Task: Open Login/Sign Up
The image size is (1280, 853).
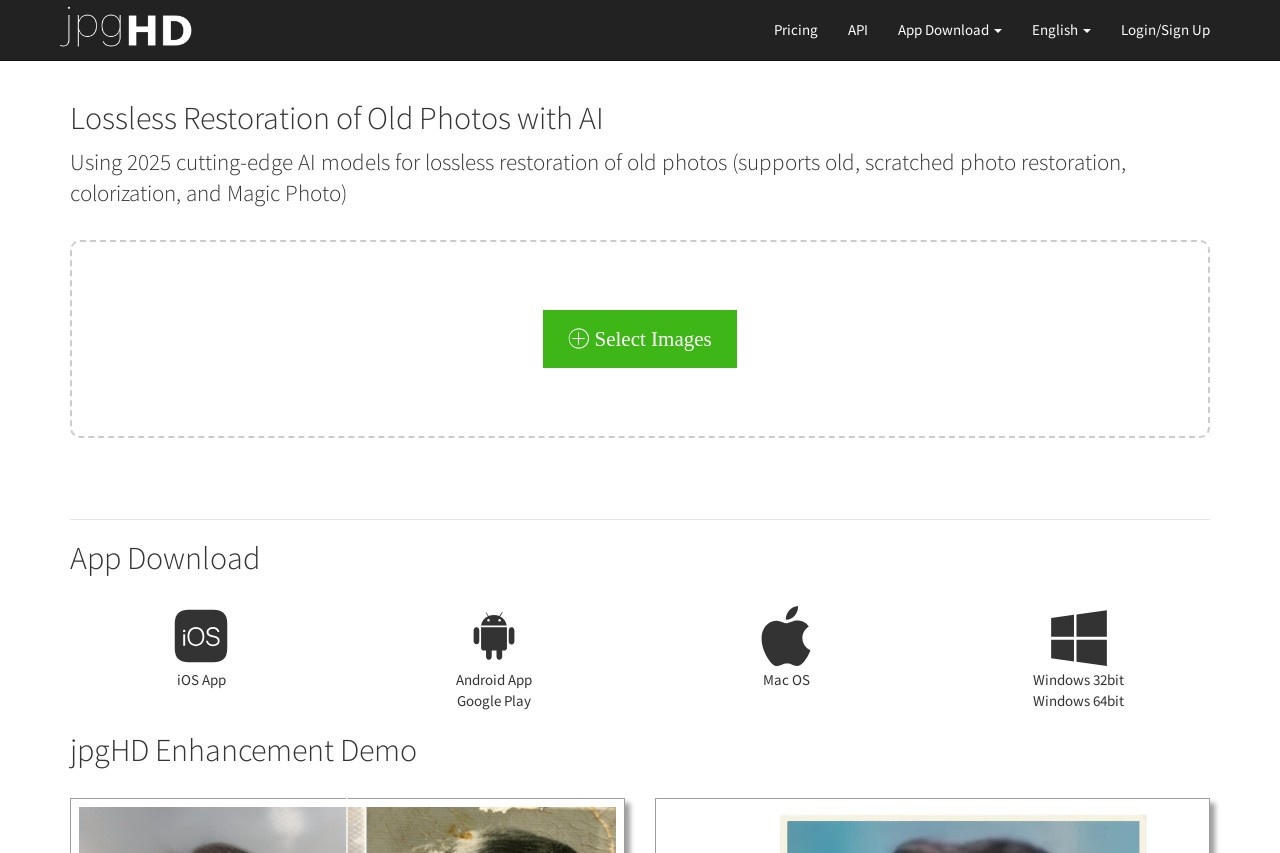Action: [x=1165, y=30]
